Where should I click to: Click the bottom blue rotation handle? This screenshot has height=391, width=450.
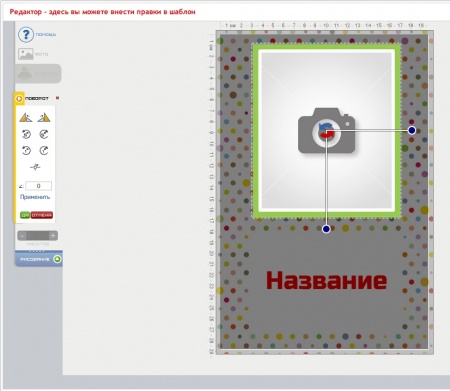coord(326,229)
